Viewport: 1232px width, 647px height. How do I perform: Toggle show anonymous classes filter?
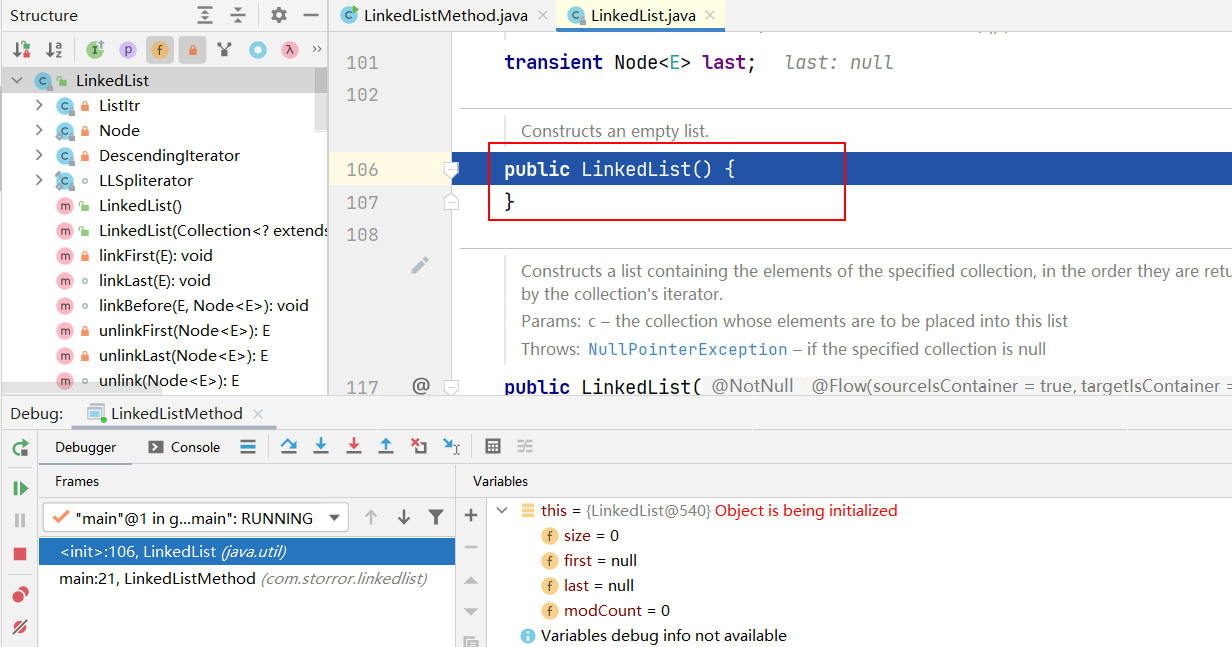pyautogui.click(x=258, y=49)
